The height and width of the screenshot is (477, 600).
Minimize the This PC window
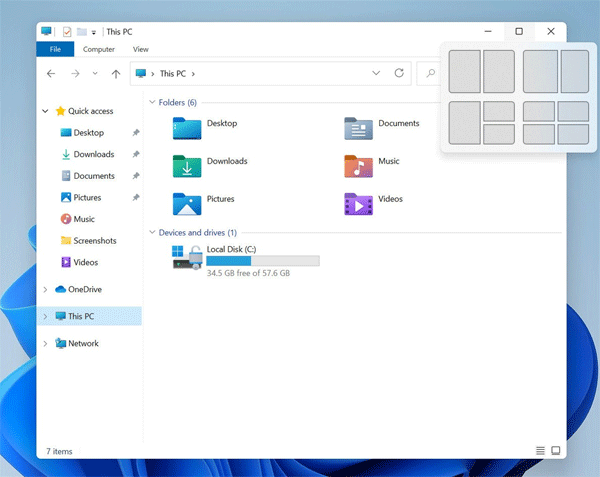coord(488,31)
